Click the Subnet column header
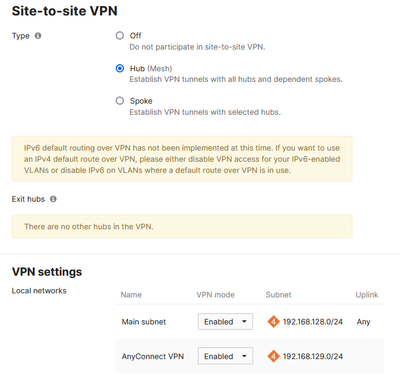Viewport: 400px width, 381px height. 278,295
